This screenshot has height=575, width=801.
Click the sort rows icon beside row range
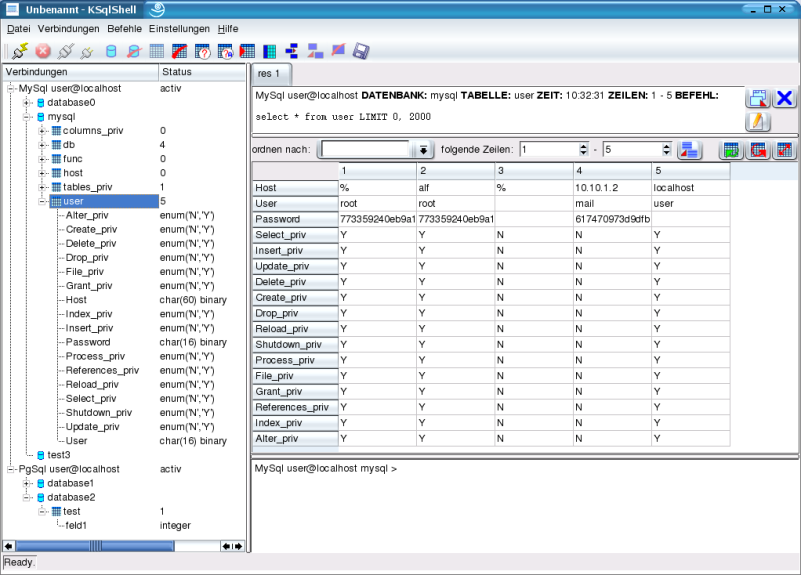coord(689,150)
